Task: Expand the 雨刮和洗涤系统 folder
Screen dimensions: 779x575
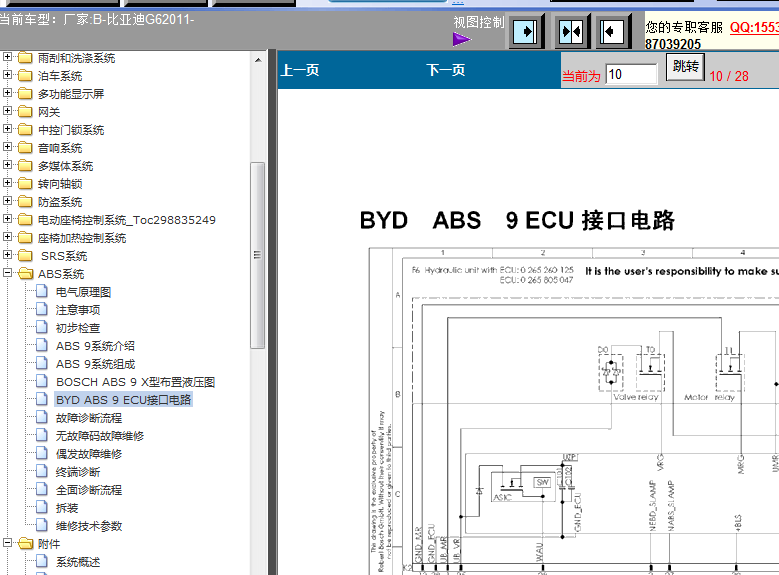Action: click(7, 57)
